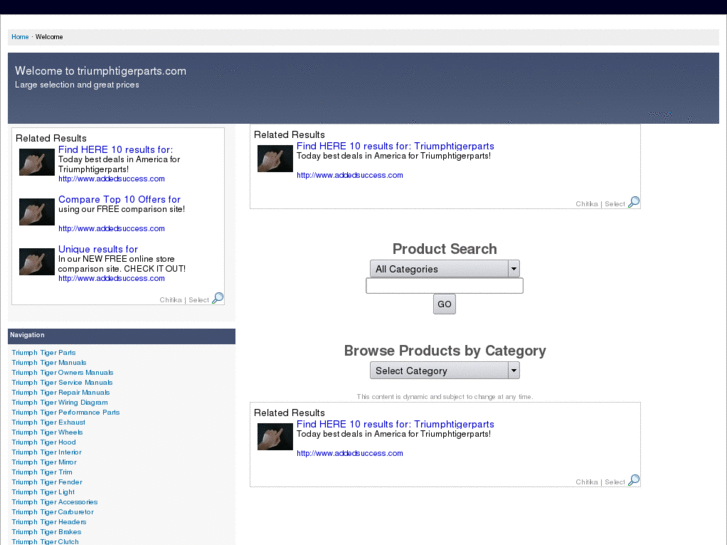
Task: Open hand thumbnail beside 'Find HERE 10 results for:' in left ad
Action: (x=37, y=162)
